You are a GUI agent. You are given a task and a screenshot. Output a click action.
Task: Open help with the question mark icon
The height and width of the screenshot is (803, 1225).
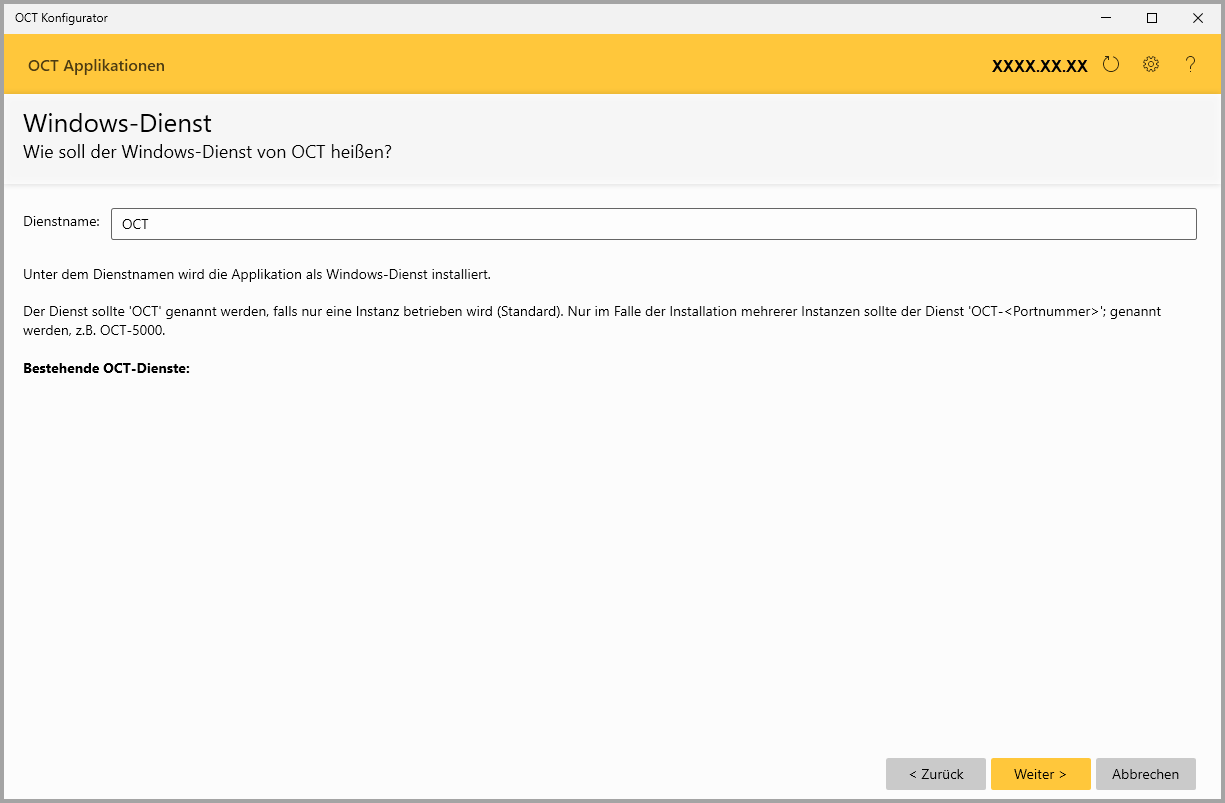(1190, 65)
